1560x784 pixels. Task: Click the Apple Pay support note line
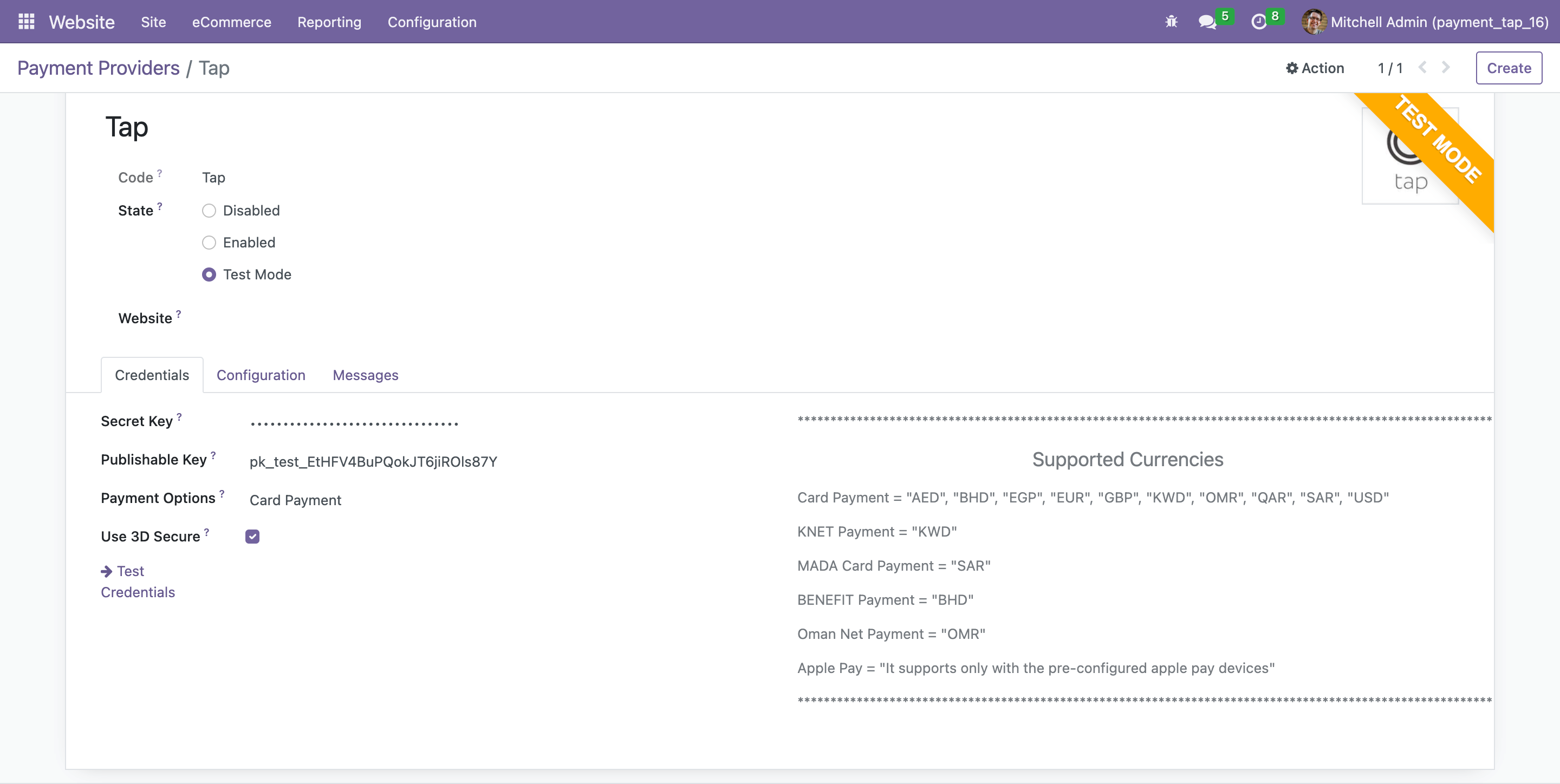tap(1036, 668)
